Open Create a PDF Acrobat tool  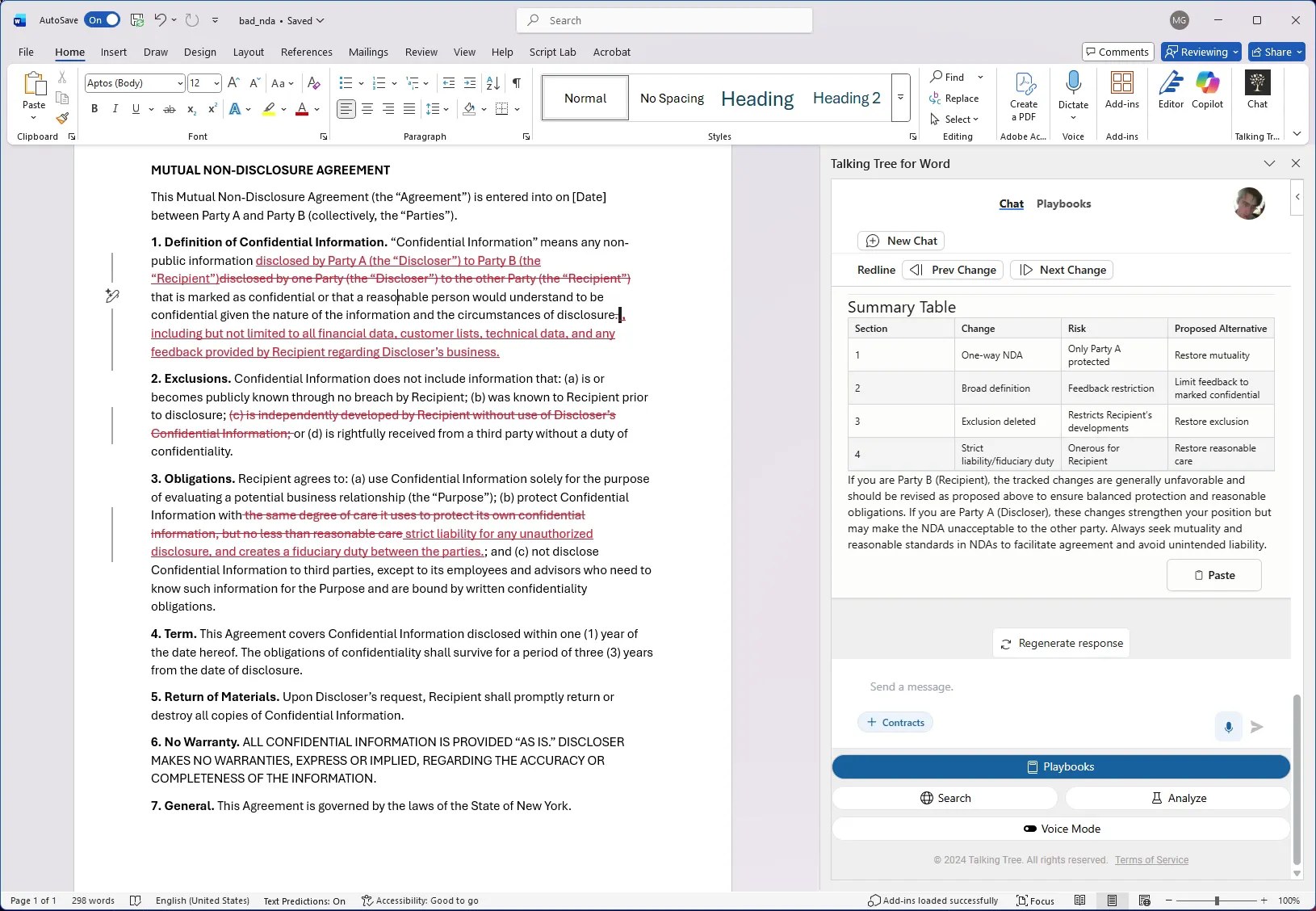click(x=1024, y=96)
